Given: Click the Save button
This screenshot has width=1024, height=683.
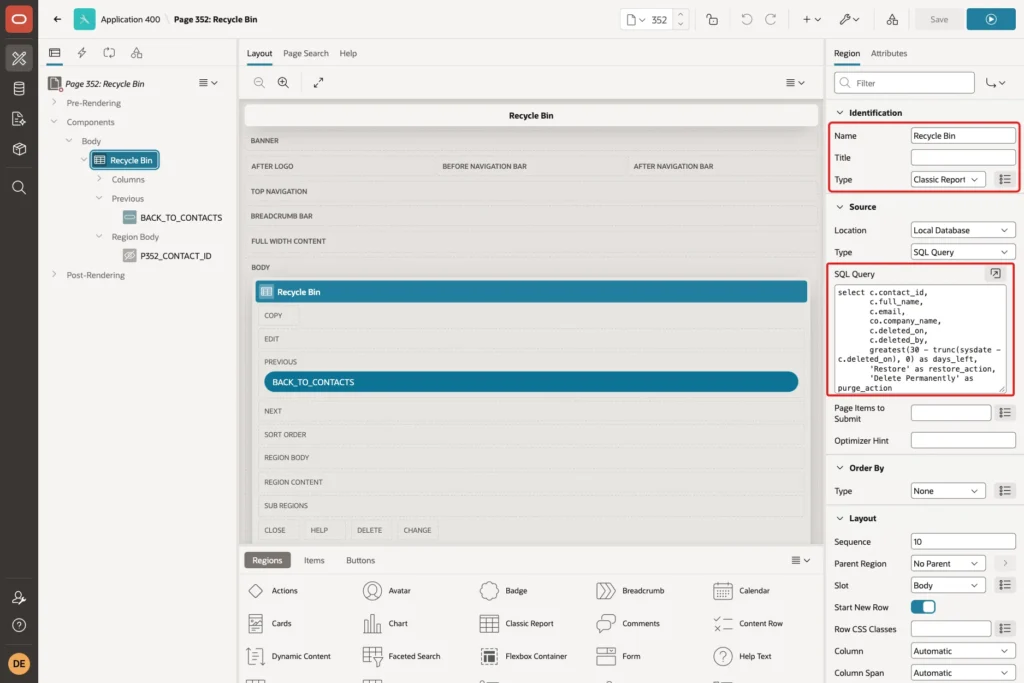Looking at the screenshot, I should [x=939, y=20].
